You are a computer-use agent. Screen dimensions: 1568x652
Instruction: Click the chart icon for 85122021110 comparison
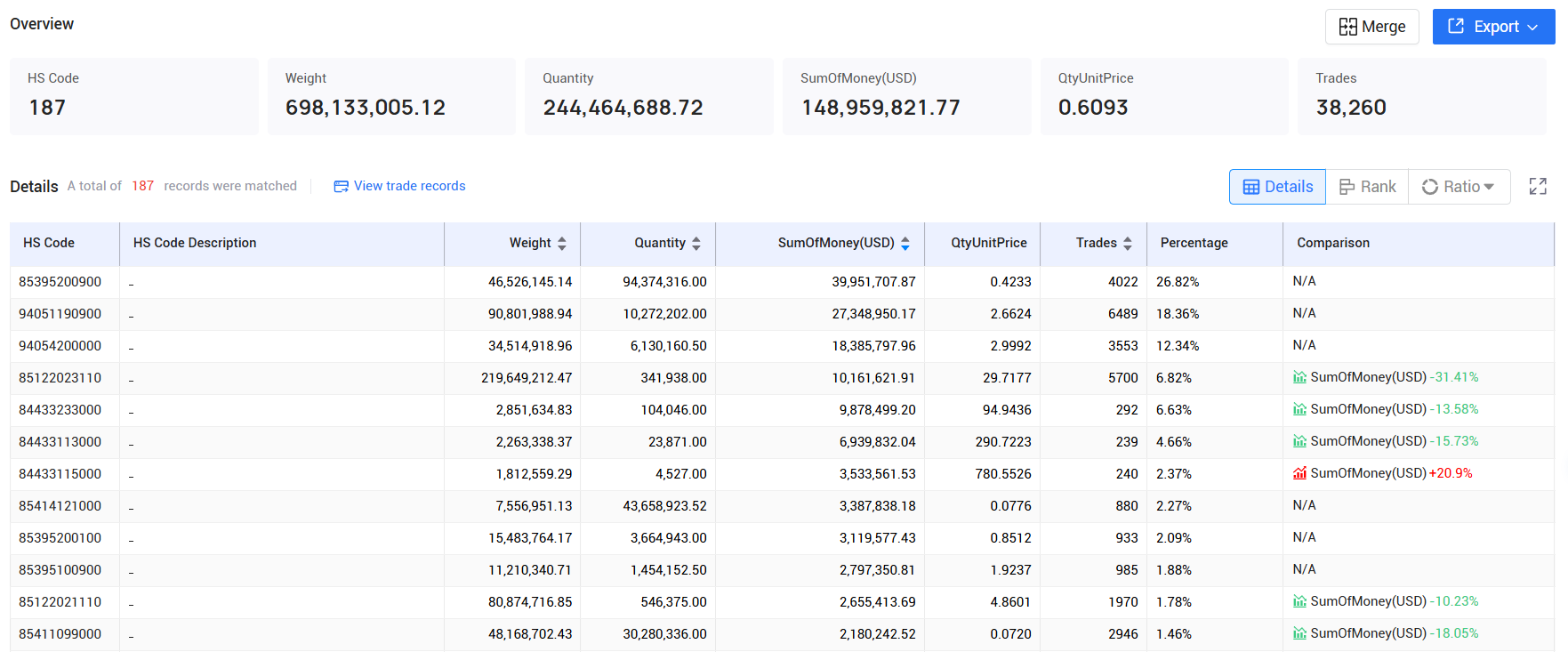(x=1299, y=601)
